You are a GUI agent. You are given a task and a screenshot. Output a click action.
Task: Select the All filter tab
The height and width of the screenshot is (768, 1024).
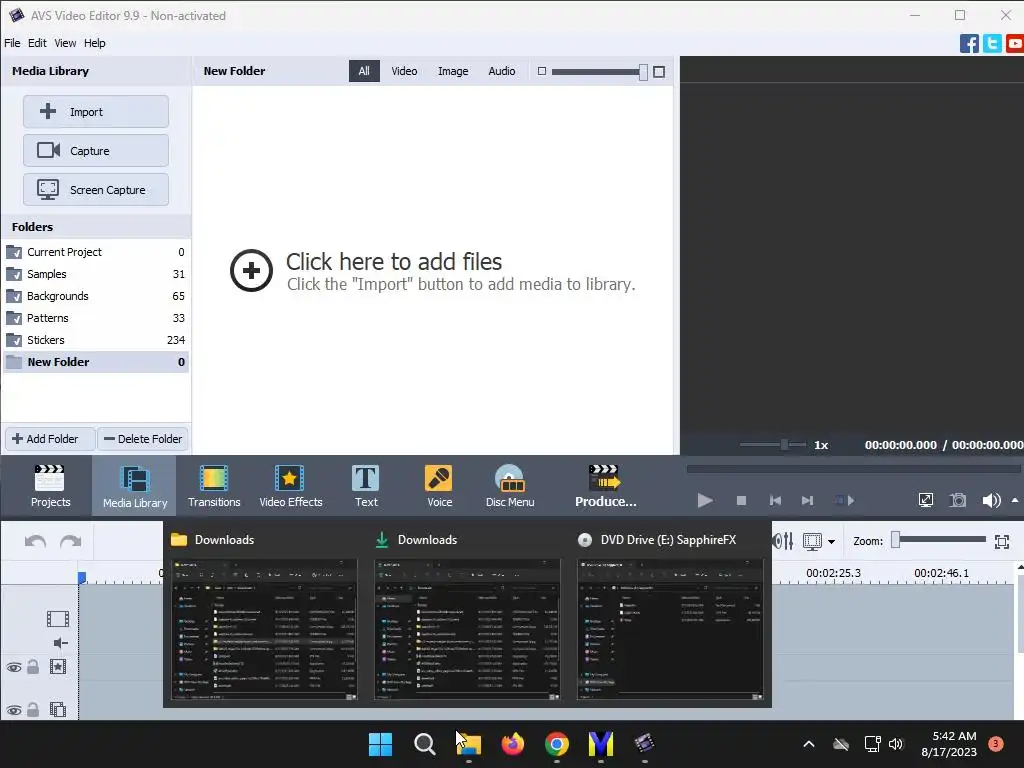tap(364, 71)
